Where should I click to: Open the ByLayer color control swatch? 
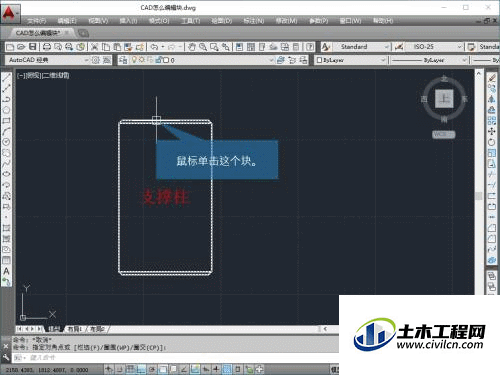pos(351,60)
